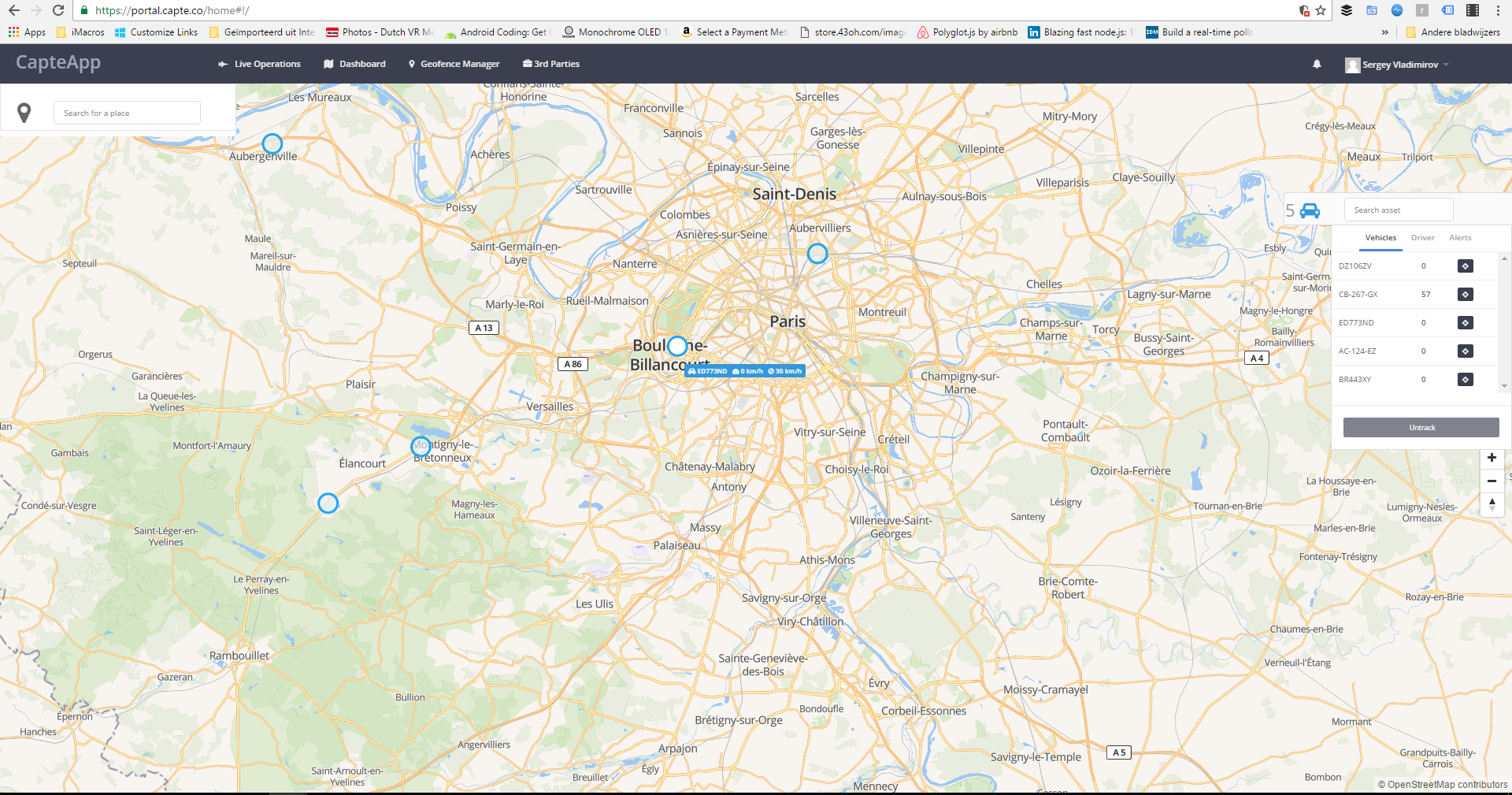Open the 3rd Parties navigation item
The image size is (1512, 795).
[551, 64]
